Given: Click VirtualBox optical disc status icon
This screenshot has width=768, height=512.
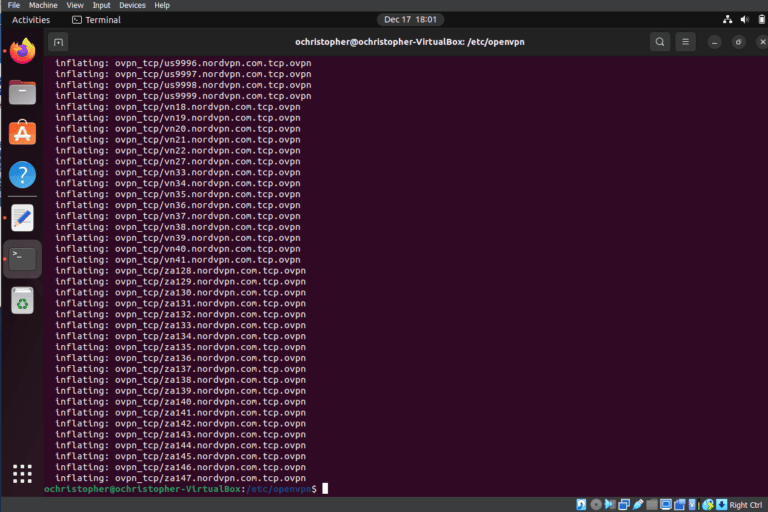Looking at the screenshot, I should (596, 505).
